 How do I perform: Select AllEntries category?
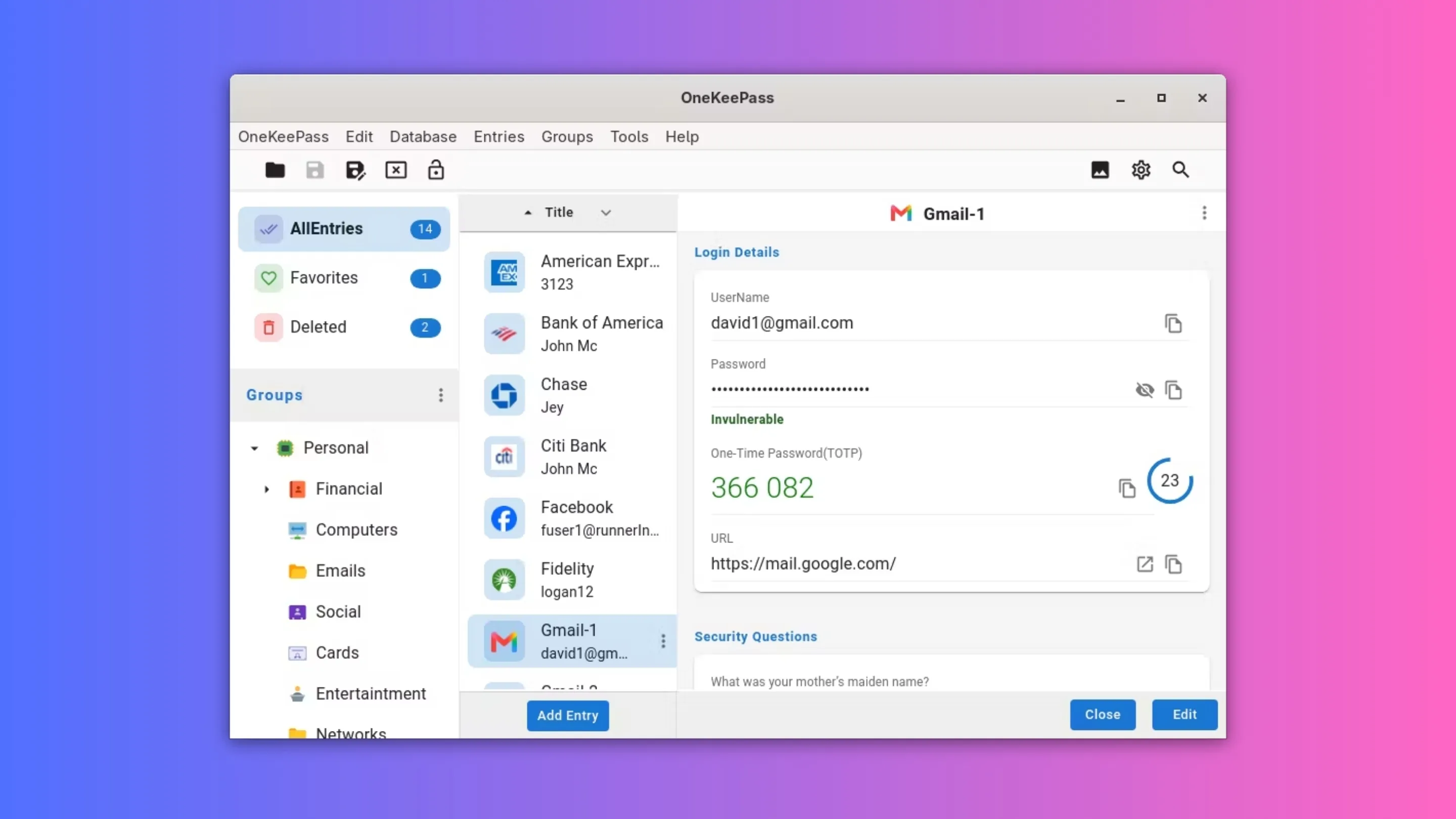pyautogui.click(x=344, y=229)
